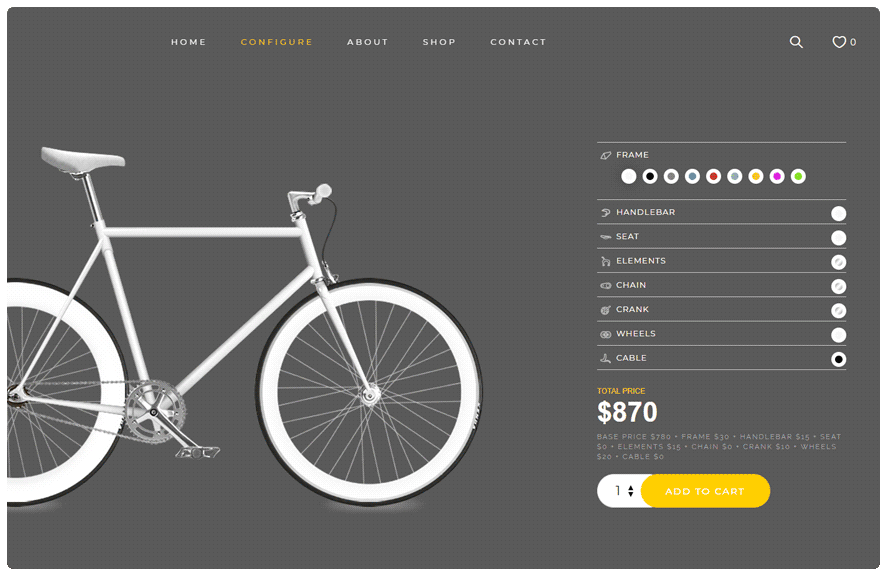Open the About menu item
This screenshot has height=575, width=889.
click(367, 42)
